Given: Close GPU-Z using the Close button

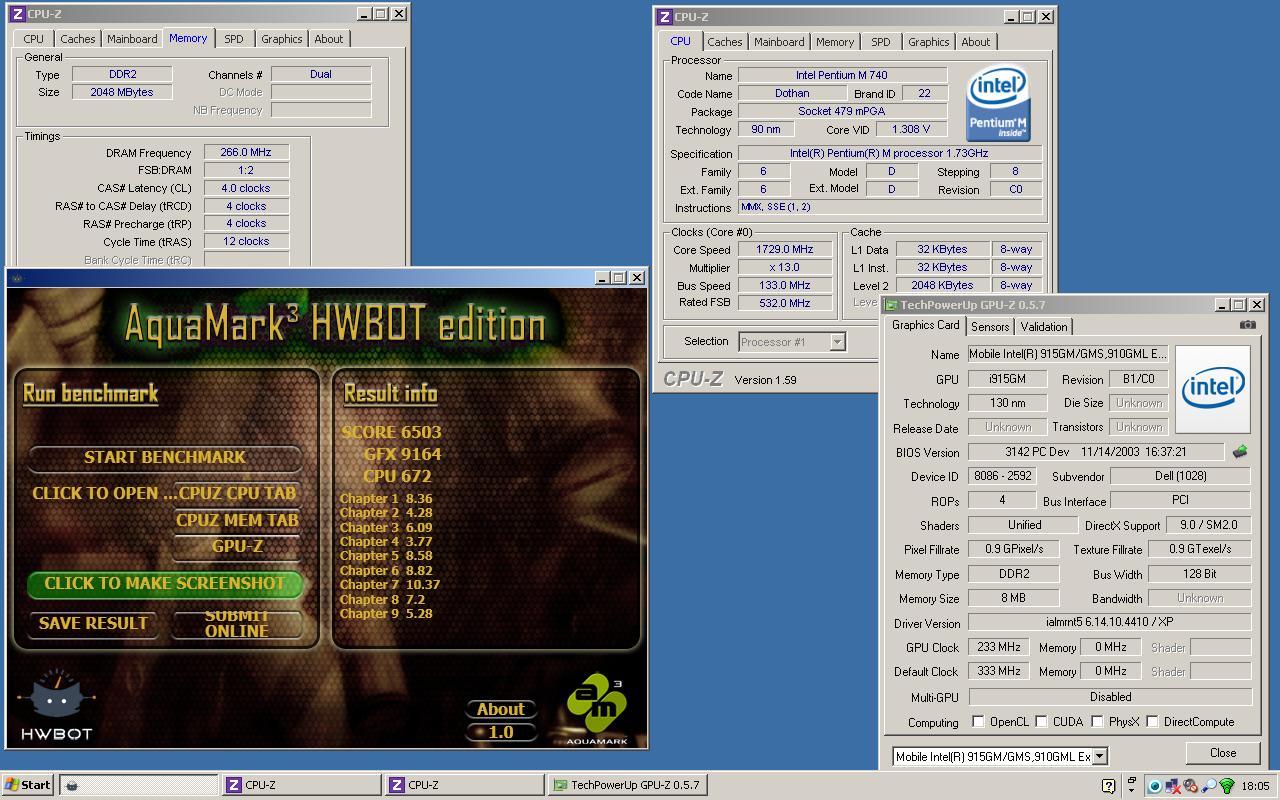Looking at the screenshot, I should (x=1222, y=753).
